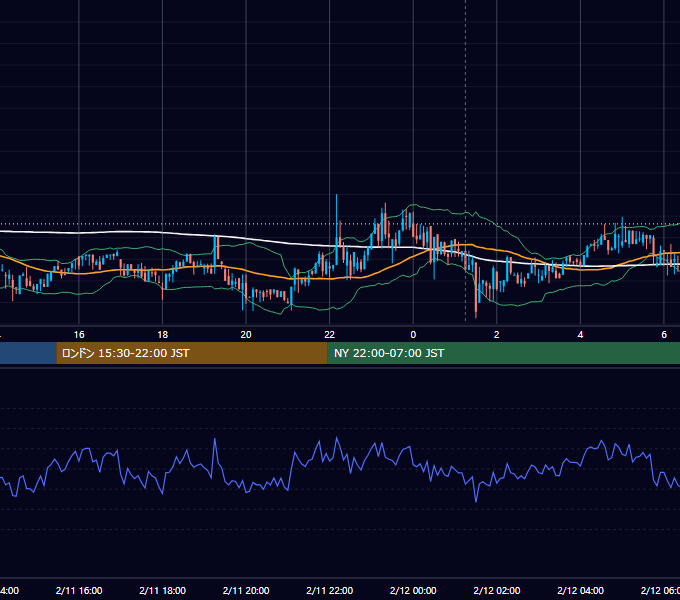Click the 6 hour axis label
The image size is (680, 600).
pyautogui.click(x=664, y=335)
